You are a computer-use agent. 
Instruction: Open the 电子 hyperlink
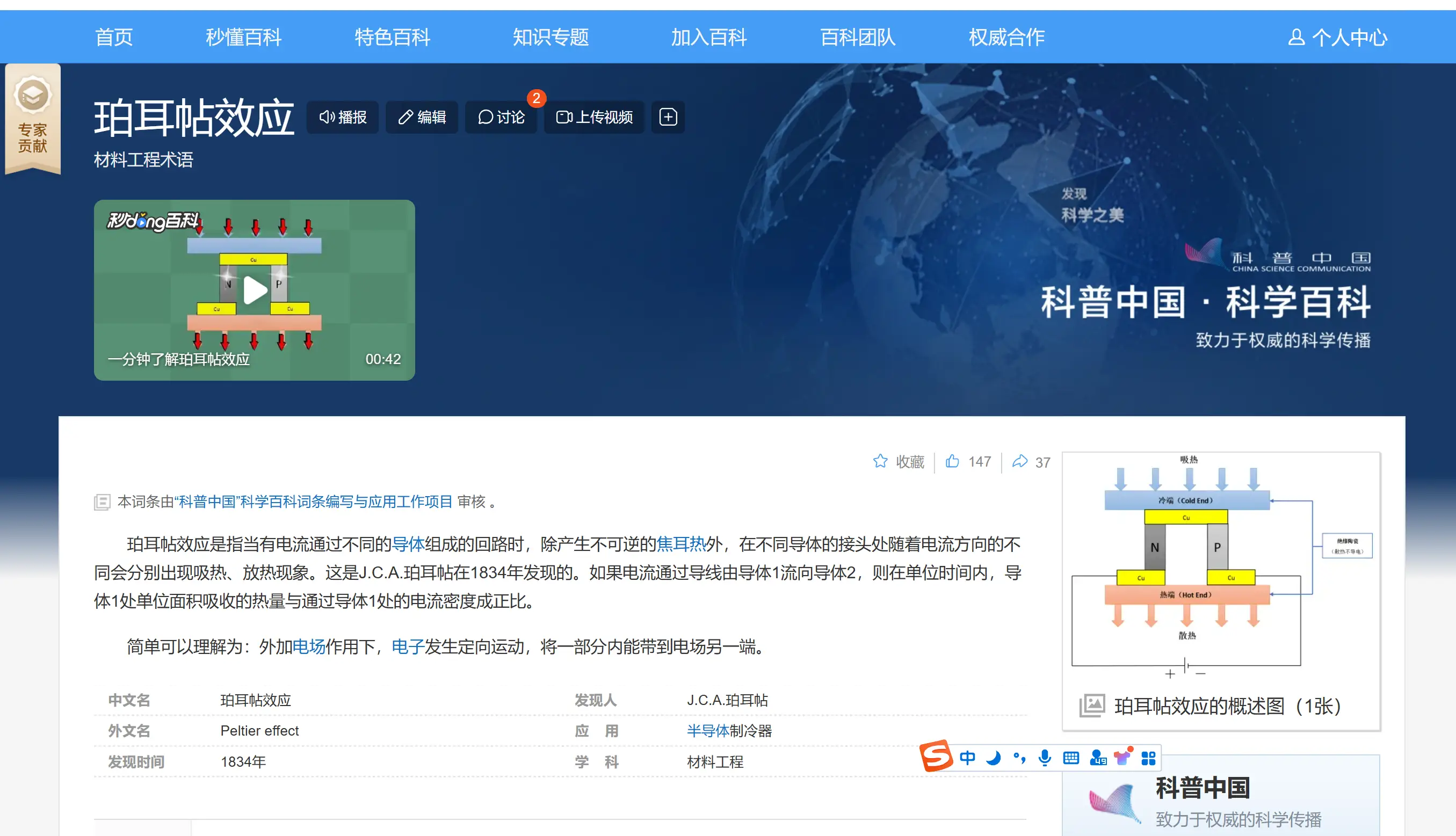[x=408, y=647]
